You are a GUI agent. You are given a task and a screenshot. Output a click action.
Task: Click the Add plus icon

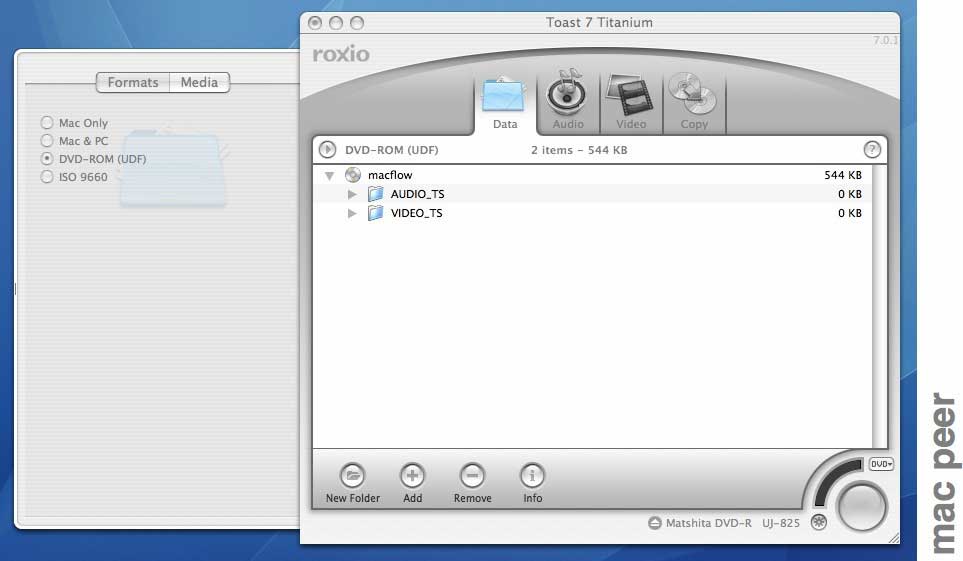[412, 475]
